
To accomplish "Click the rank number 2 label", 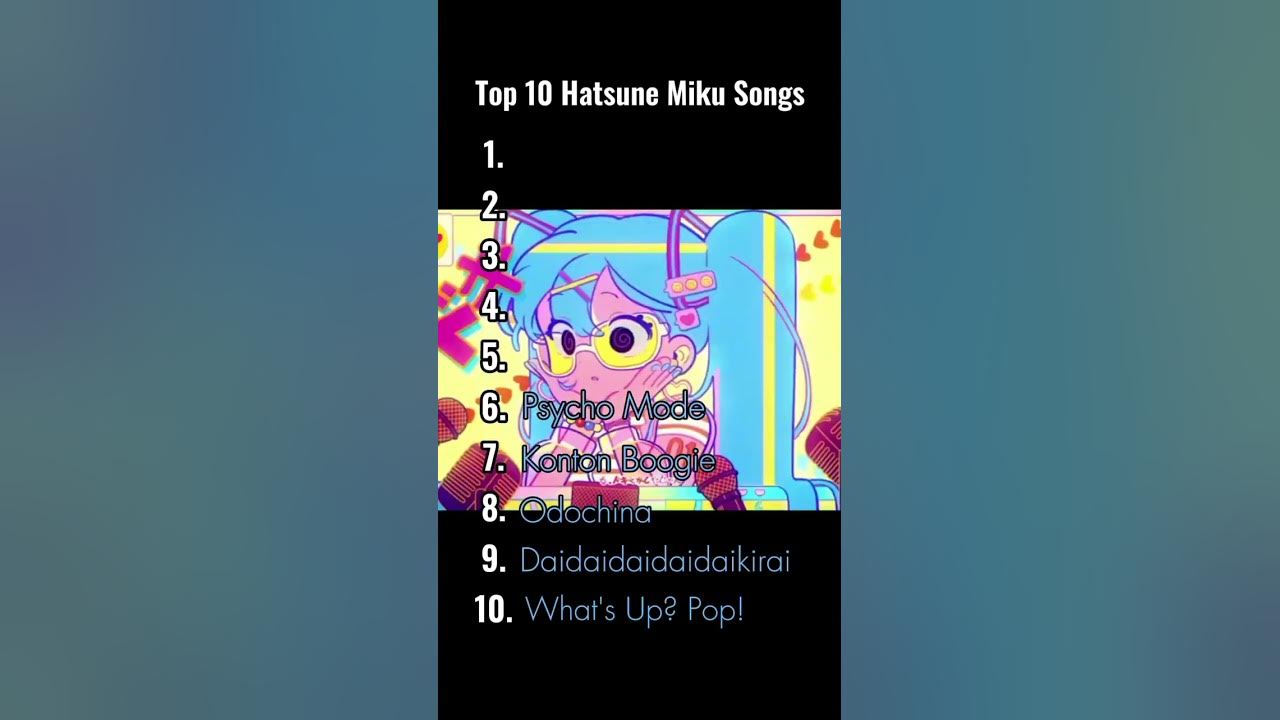I will [493, 206].
